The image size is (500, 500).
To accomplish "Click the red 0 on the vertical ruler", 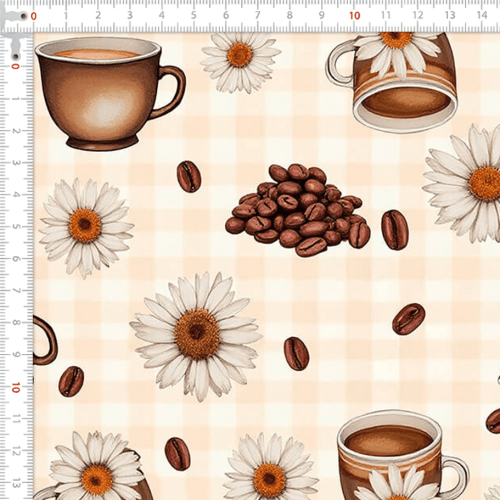I will coord(15,66).
